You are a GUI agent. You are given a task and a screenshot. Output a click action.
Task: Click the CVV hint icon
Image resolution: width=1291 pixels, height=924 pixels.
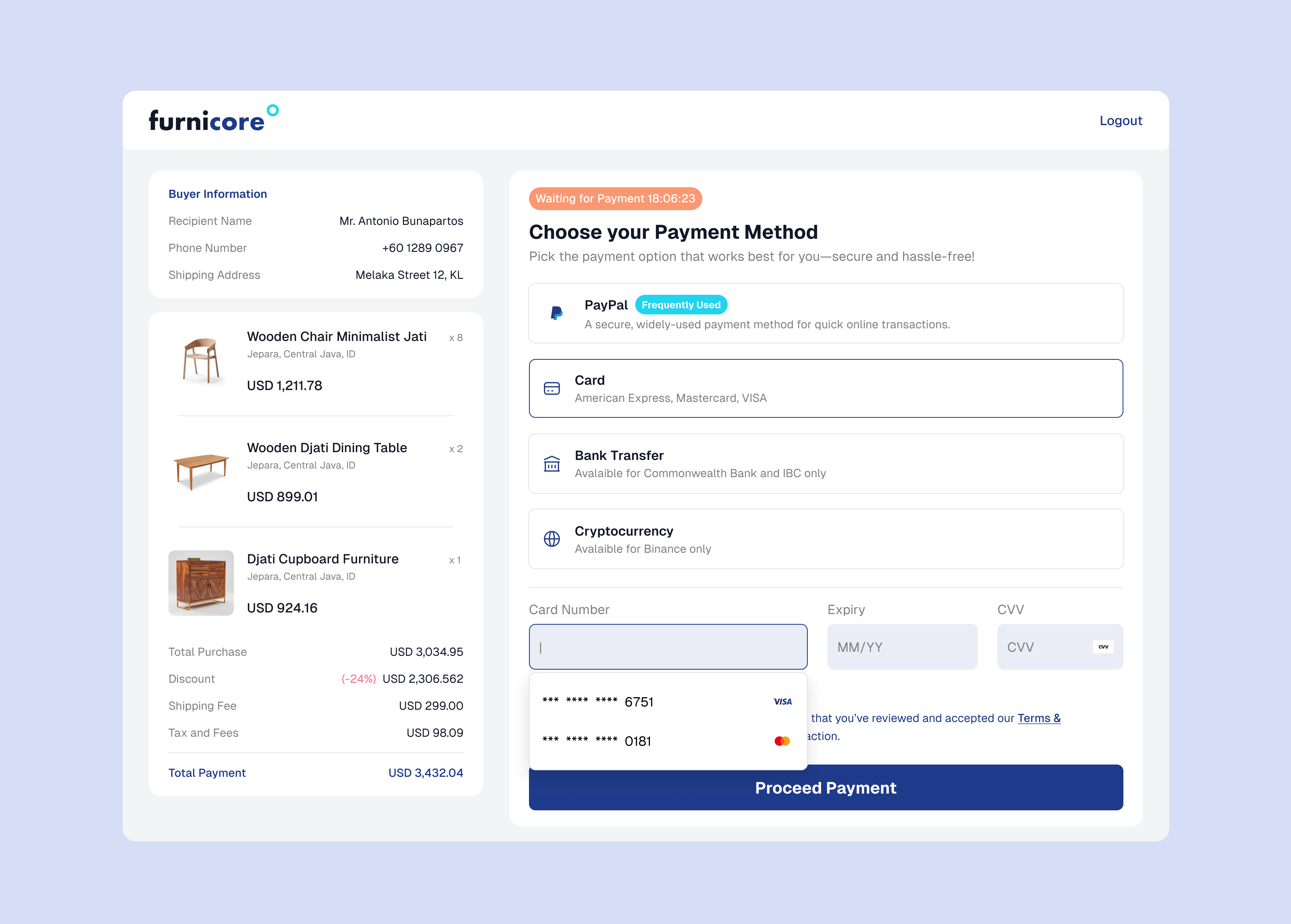(1103, 647)
